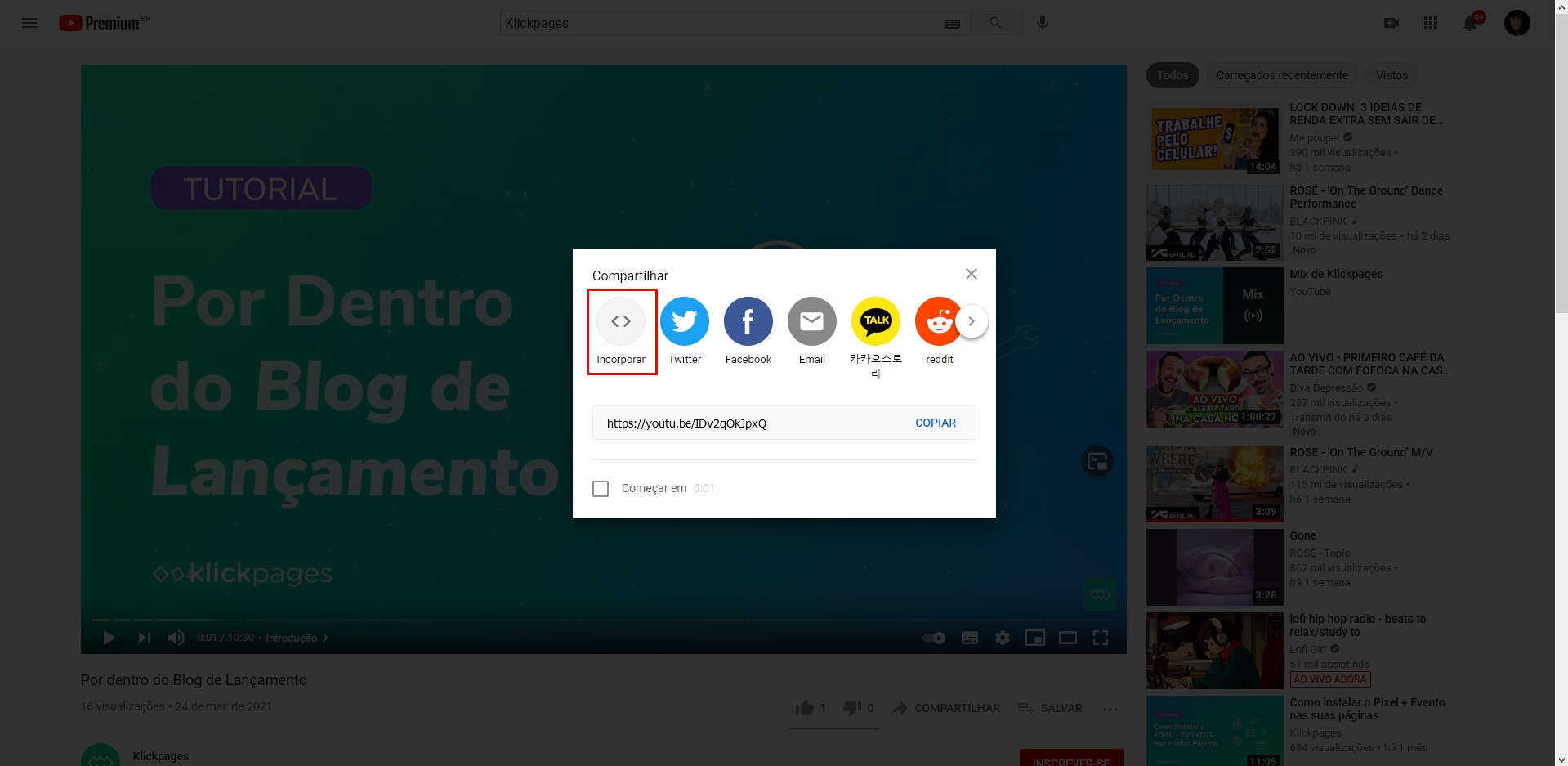This screenshot has height=766, width=1568.
Task: Open the more actions ellipsis menu
Action: click(1110, 709)
